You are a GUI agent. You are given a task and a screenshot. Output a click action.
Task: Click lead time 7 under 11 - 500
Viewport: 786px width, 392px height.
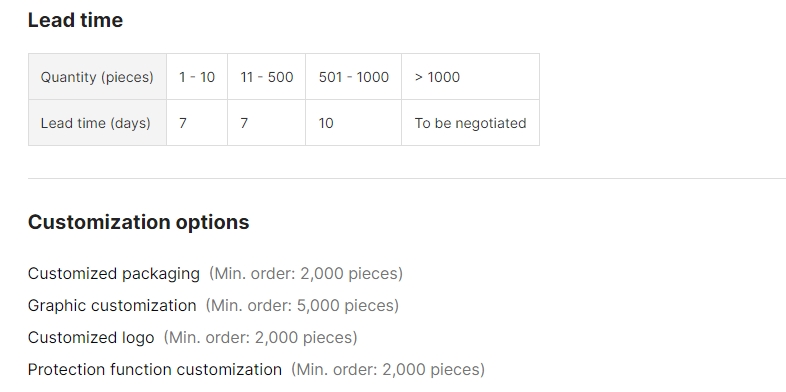(x=267, y=123)
